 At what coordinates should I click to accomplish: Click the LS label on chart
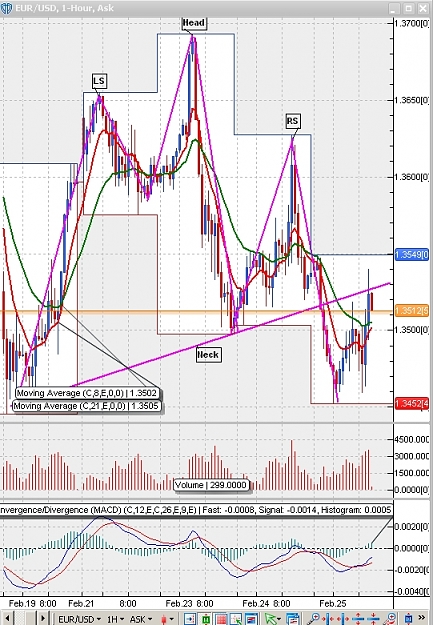click(x=99, y=81)
